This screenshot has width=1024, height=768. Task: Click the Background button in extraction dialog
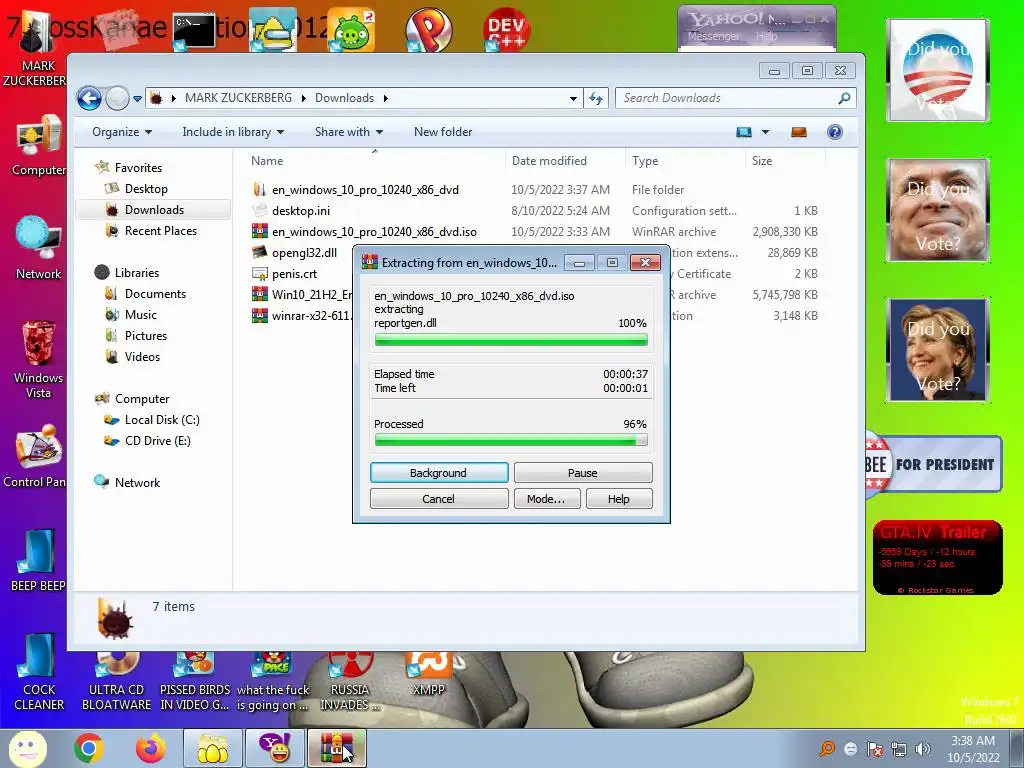(x=439, y=472)
